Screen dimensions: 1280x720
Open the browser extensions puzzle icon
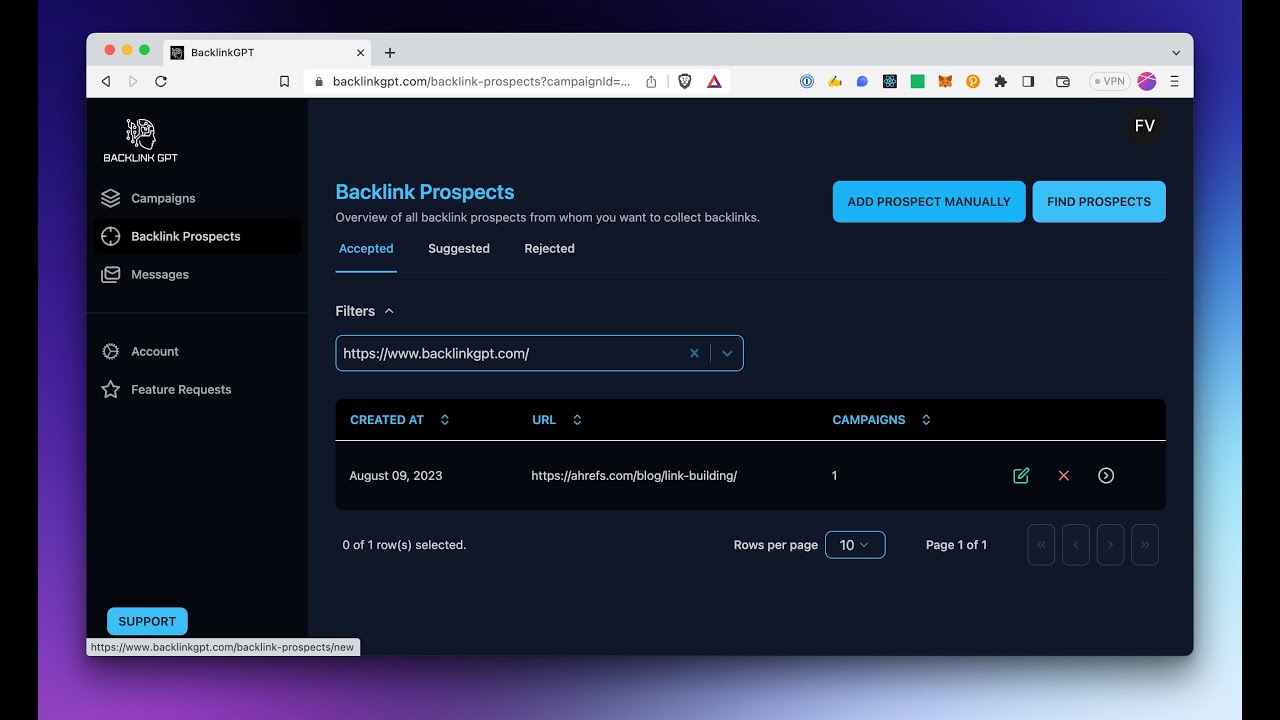point(1000,82)
